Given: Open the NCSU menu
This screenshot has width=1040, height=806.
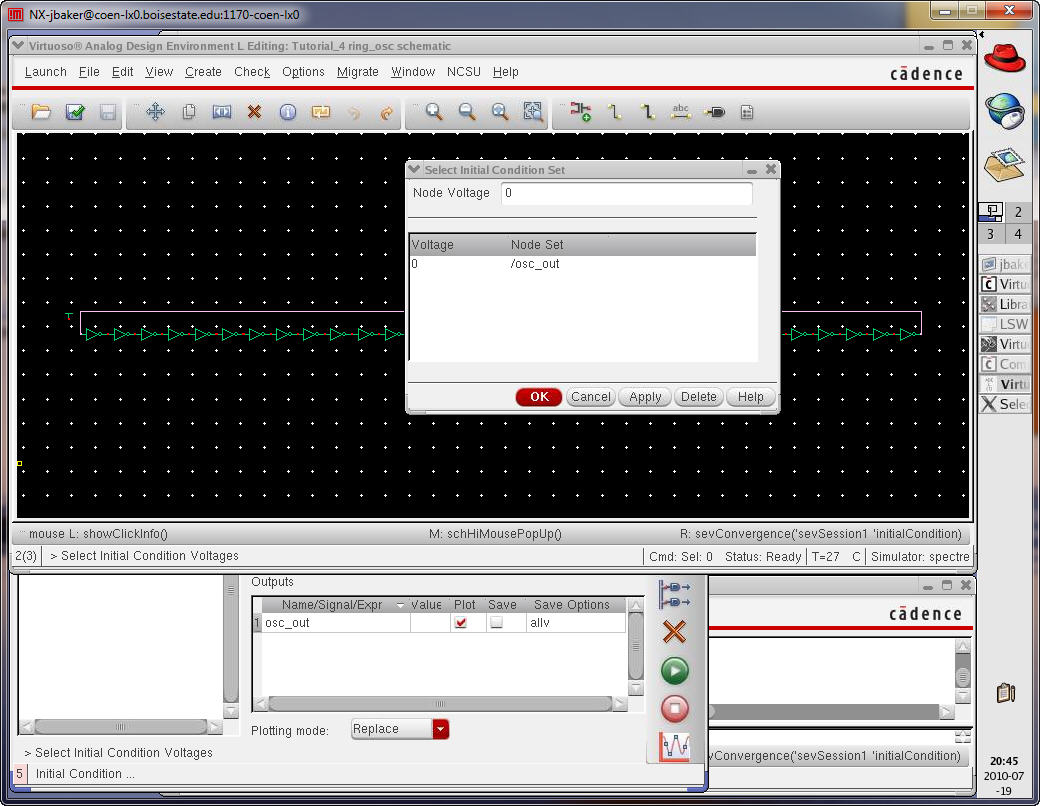Looking at the screenshot, I should click(463, 72).
